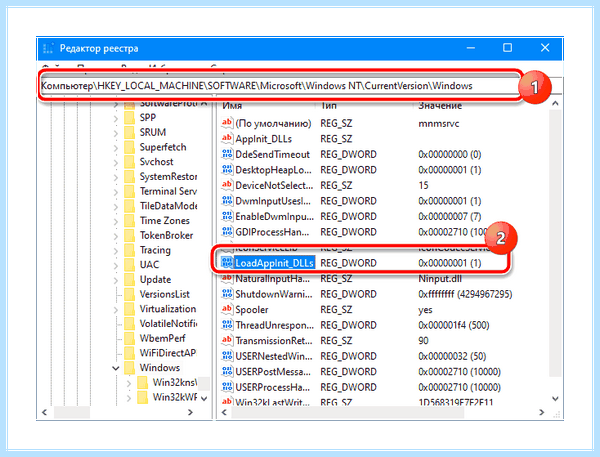Click the DWORD icon of DdeSendTimeout
Image resolution: width=600 pixels, height=457 pixels.
coord(227,154)
